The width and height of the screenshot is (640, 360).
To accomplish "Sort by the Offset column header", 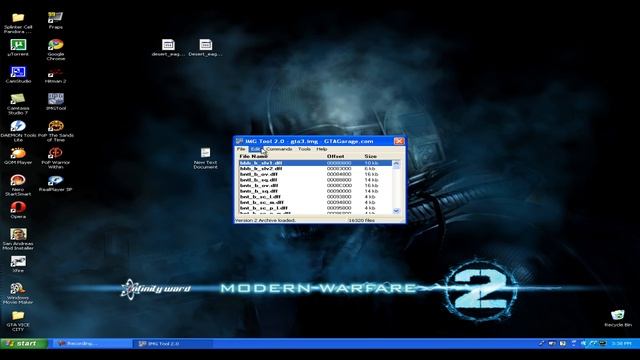I will pyautogui.click(x=336, y=156).
